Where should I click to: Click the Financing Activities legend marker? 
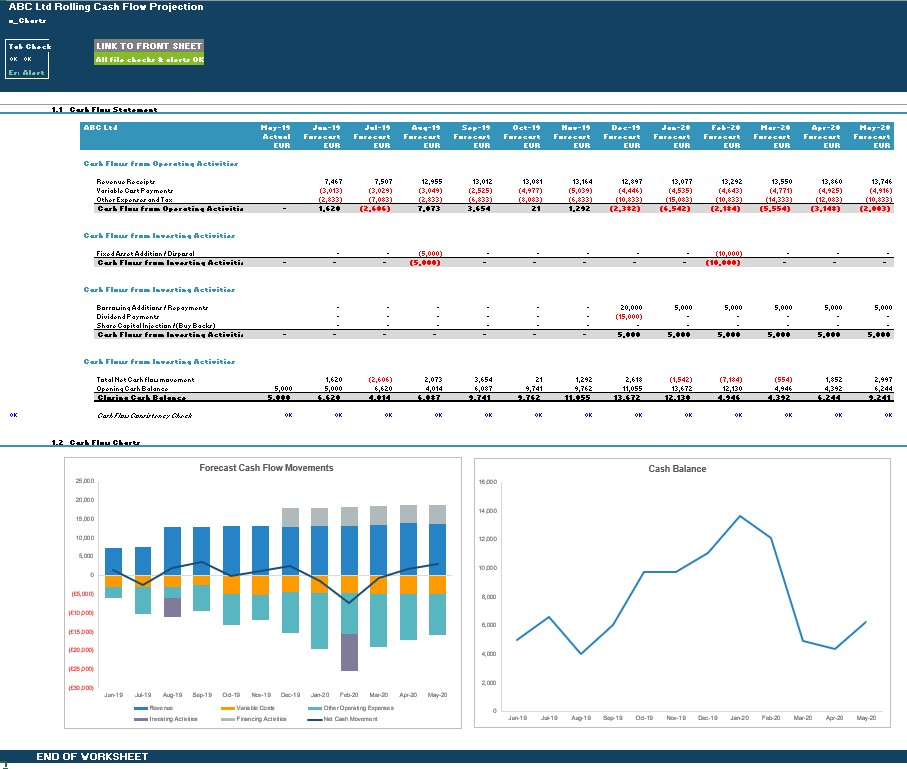click(228, 719)
